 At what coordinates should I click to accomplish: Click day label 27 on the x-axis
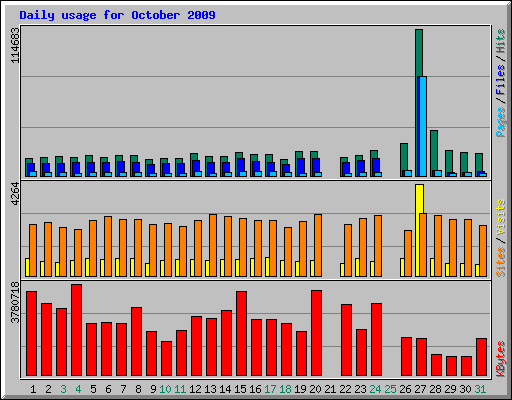[x=420, y=389]
